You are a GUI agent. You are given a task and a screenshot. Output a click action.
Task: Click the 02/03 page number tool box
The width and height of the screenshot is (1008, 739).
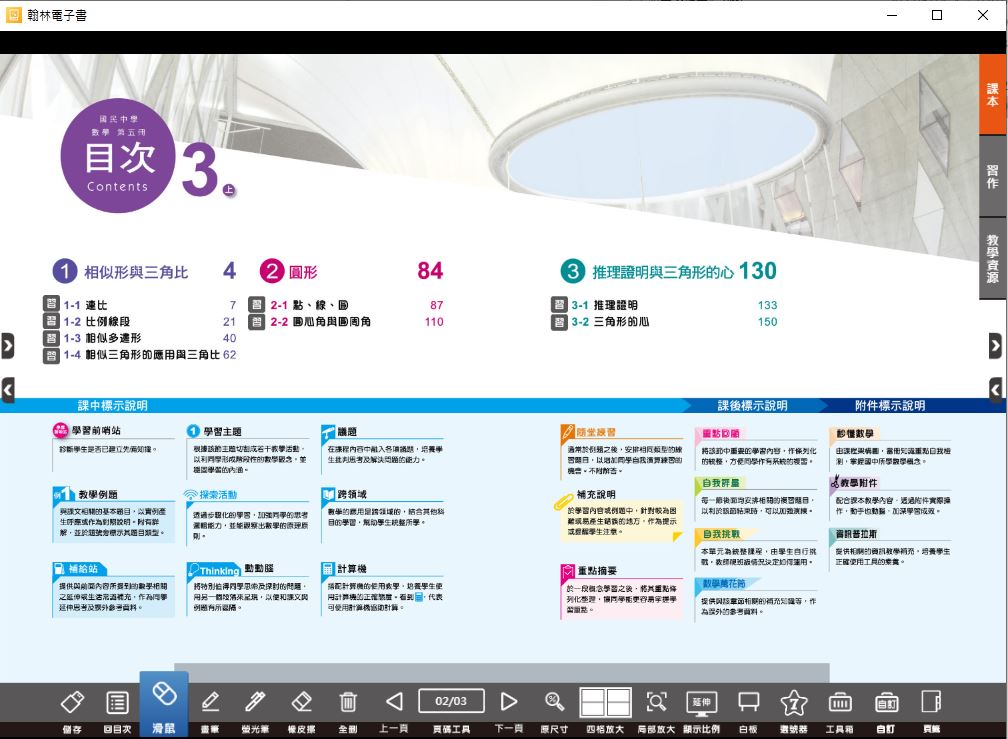451,701
